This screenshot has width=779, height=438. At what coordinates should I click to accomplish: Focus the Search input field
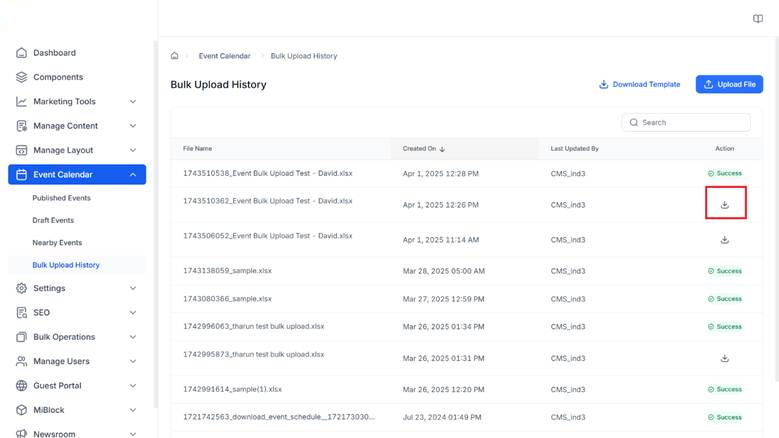[686, 122]
